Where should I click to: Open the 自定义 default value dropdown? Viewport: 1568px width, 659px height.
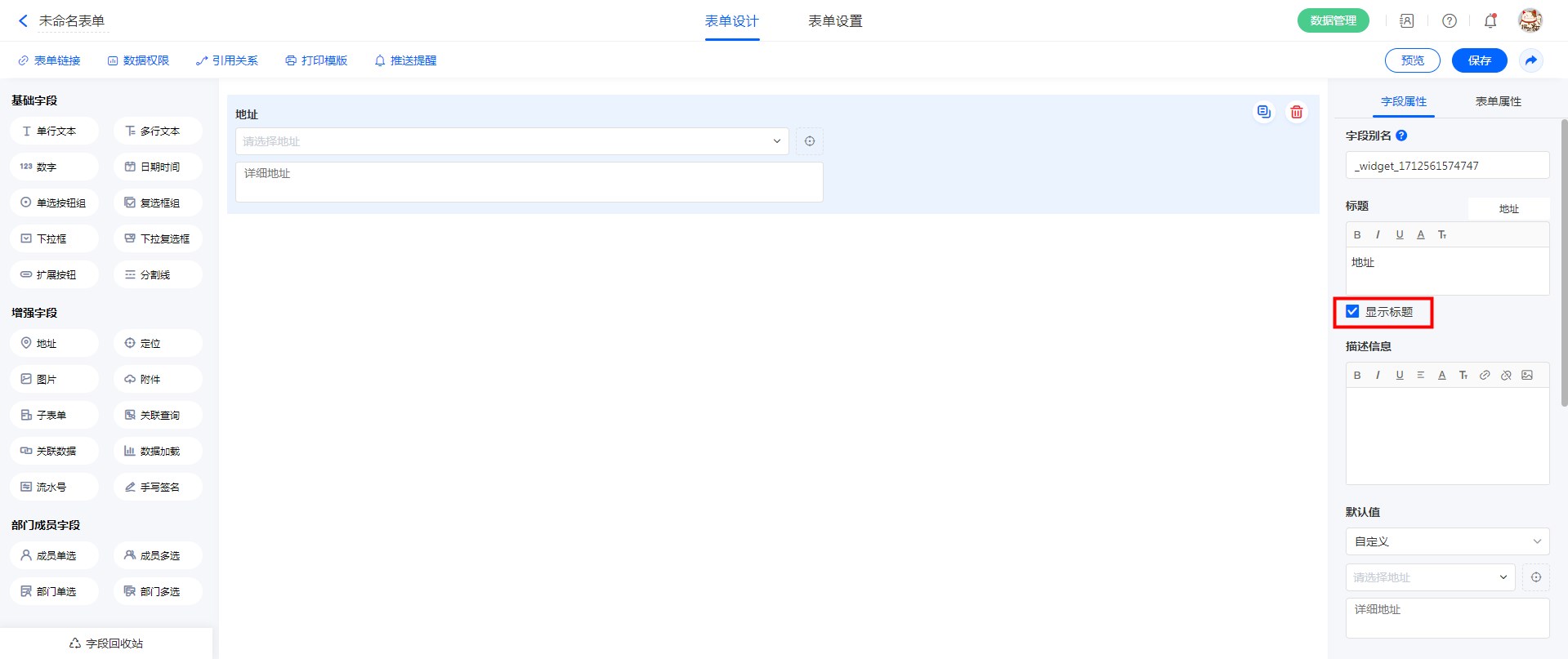click(1446, 541)
